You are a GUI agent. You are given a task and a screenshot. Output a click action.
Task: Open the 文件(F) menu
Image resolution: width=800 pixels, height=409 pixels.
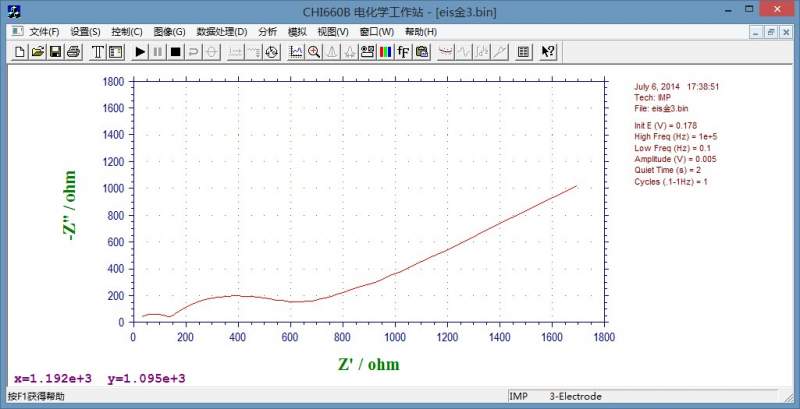tap(45, 32)
